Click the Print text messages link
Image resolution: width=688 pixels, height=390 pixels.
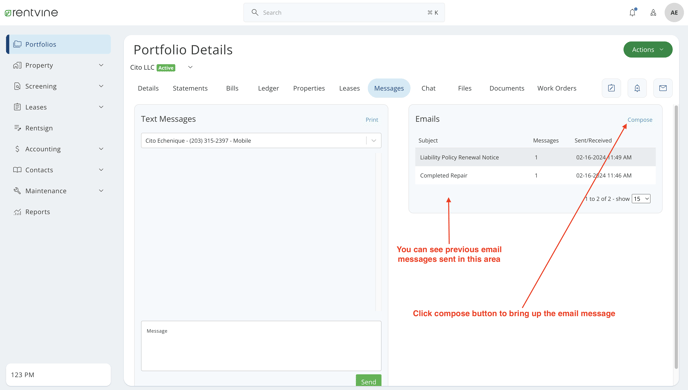[372, 120]
